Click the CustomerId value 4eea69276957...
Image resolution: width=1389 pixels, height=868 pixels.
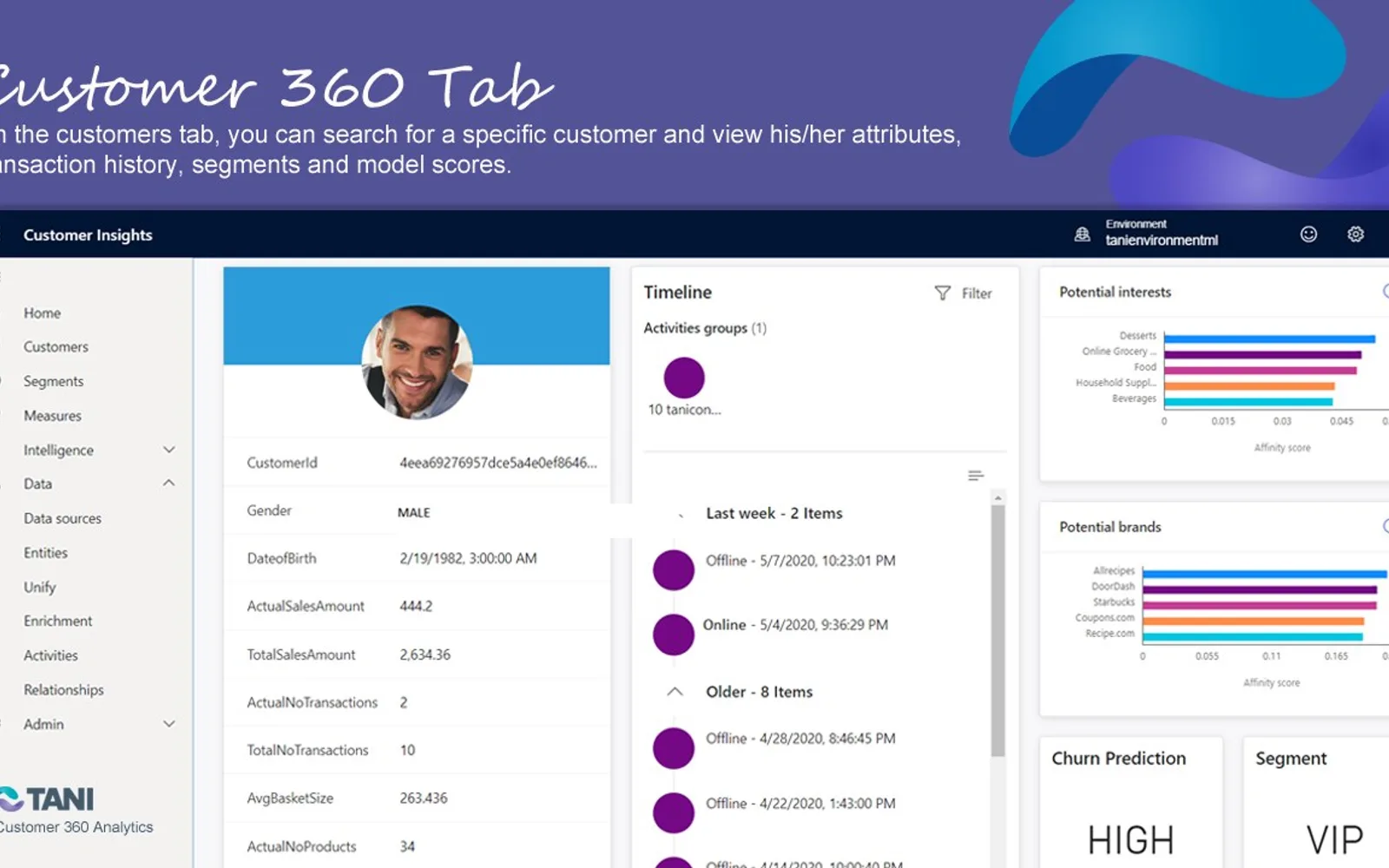point(498,463)
